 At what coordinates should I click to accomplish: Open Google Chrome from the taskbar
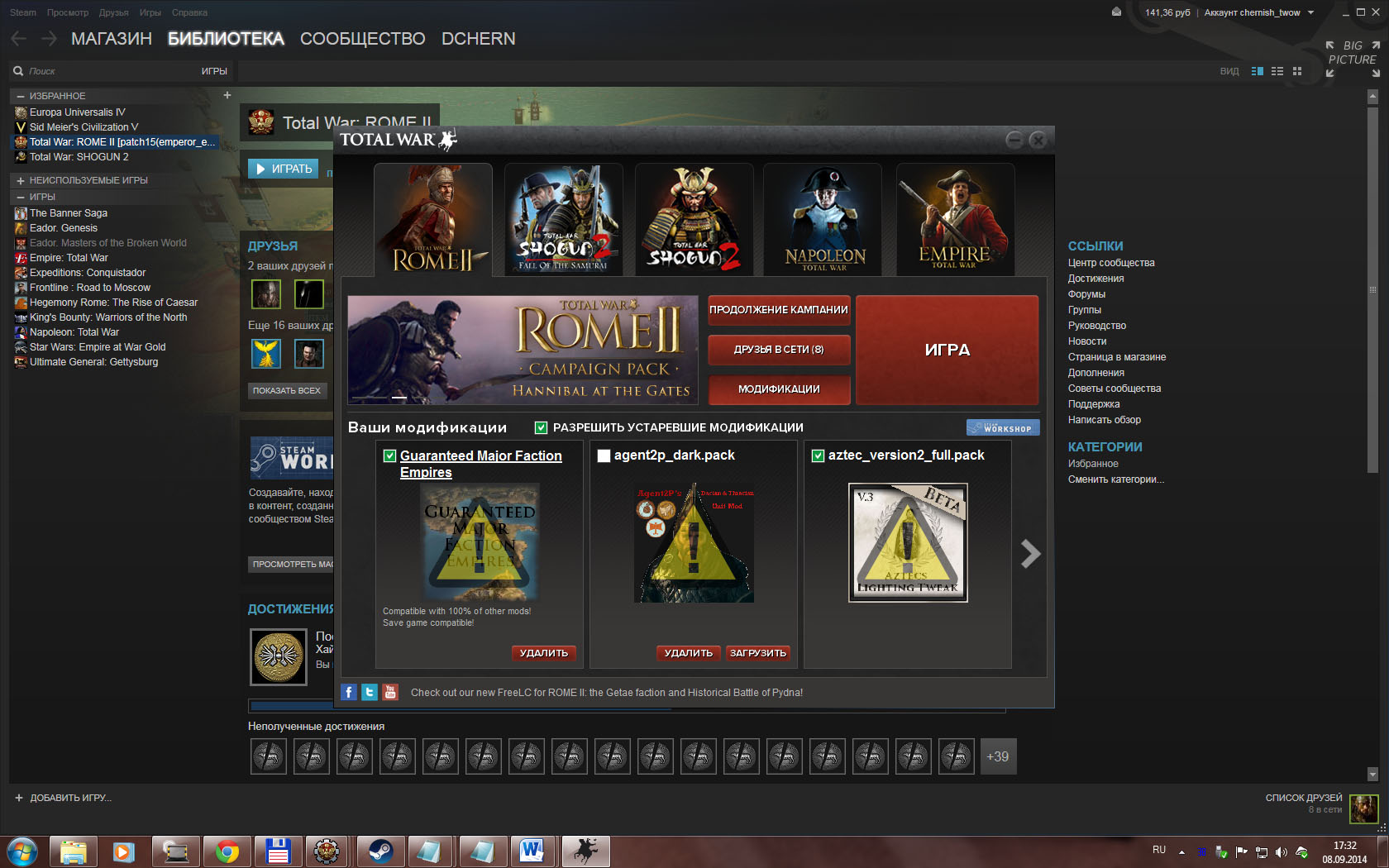click(227, 851)
